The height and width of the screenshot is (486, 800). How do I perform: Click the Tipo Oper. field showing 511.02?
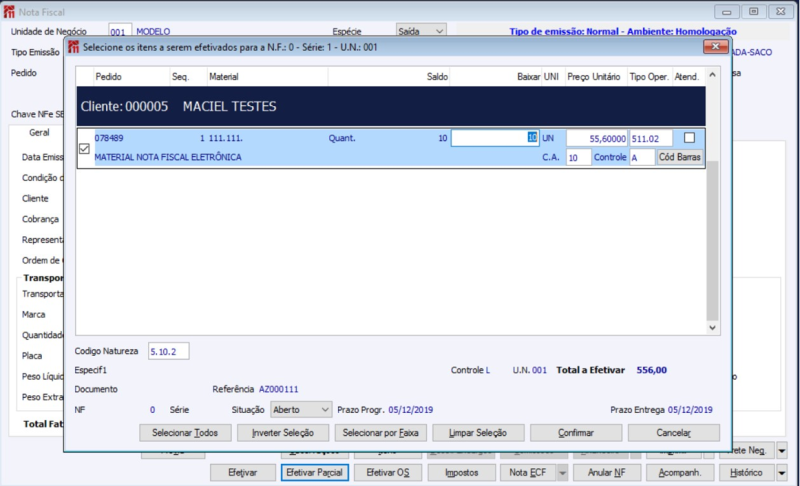pyautogui.click(x=651, y=138)
